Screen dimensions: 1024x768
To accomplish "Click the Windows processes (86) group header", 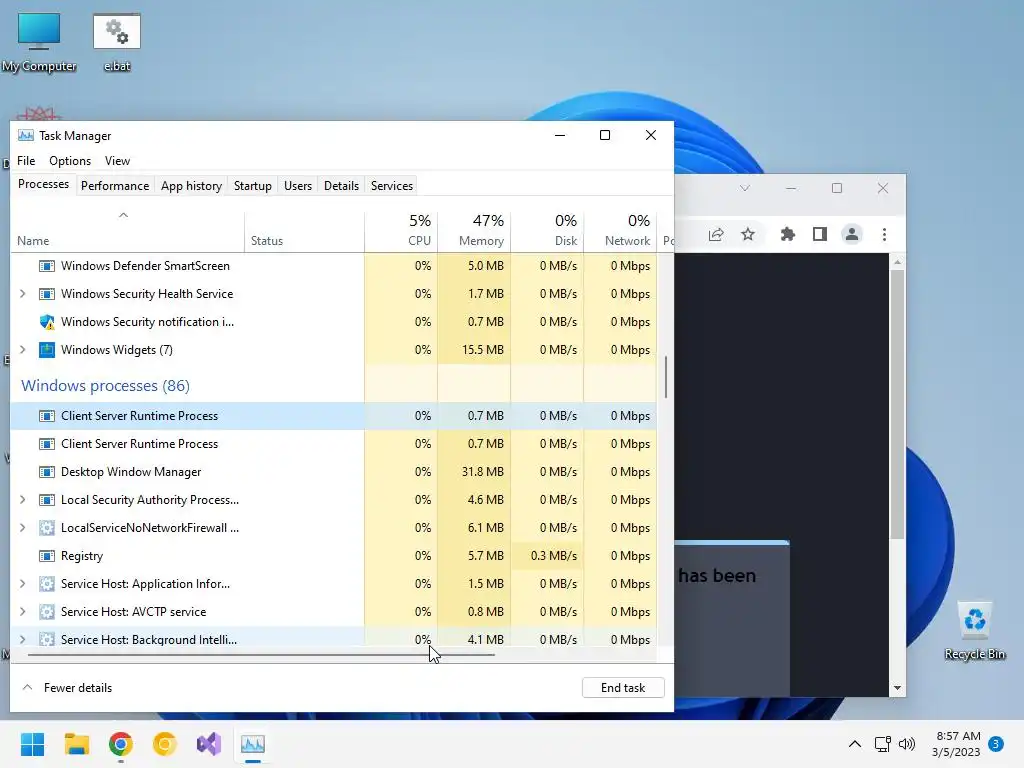I will click(105, 386).
